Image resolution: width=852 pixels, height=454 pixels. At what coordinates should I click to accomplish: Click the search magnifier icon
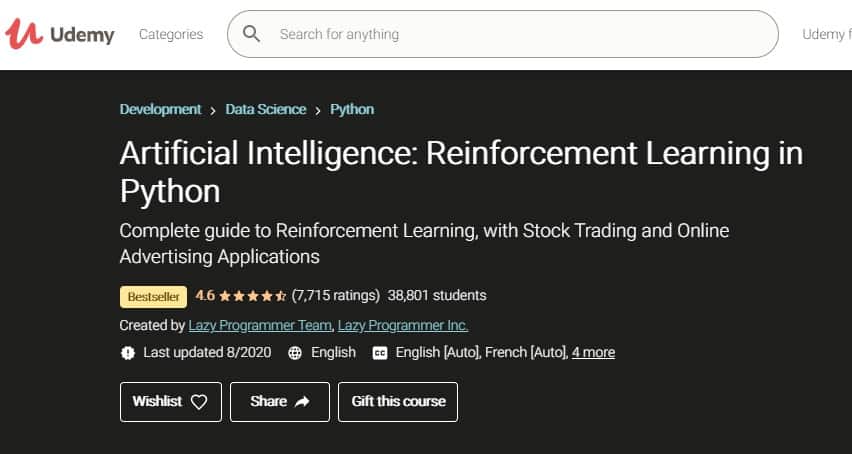(x=252, y=34)
